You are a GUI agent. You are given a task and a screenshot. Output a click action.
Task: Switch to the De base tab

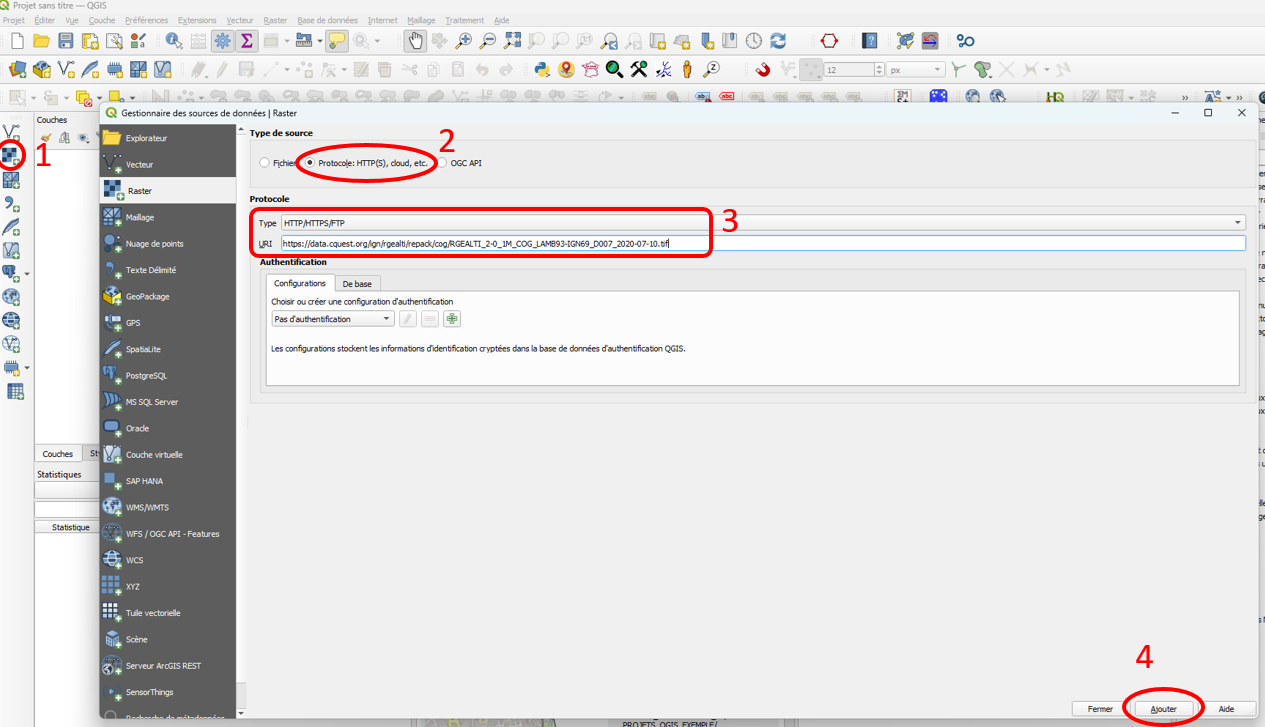357,284
